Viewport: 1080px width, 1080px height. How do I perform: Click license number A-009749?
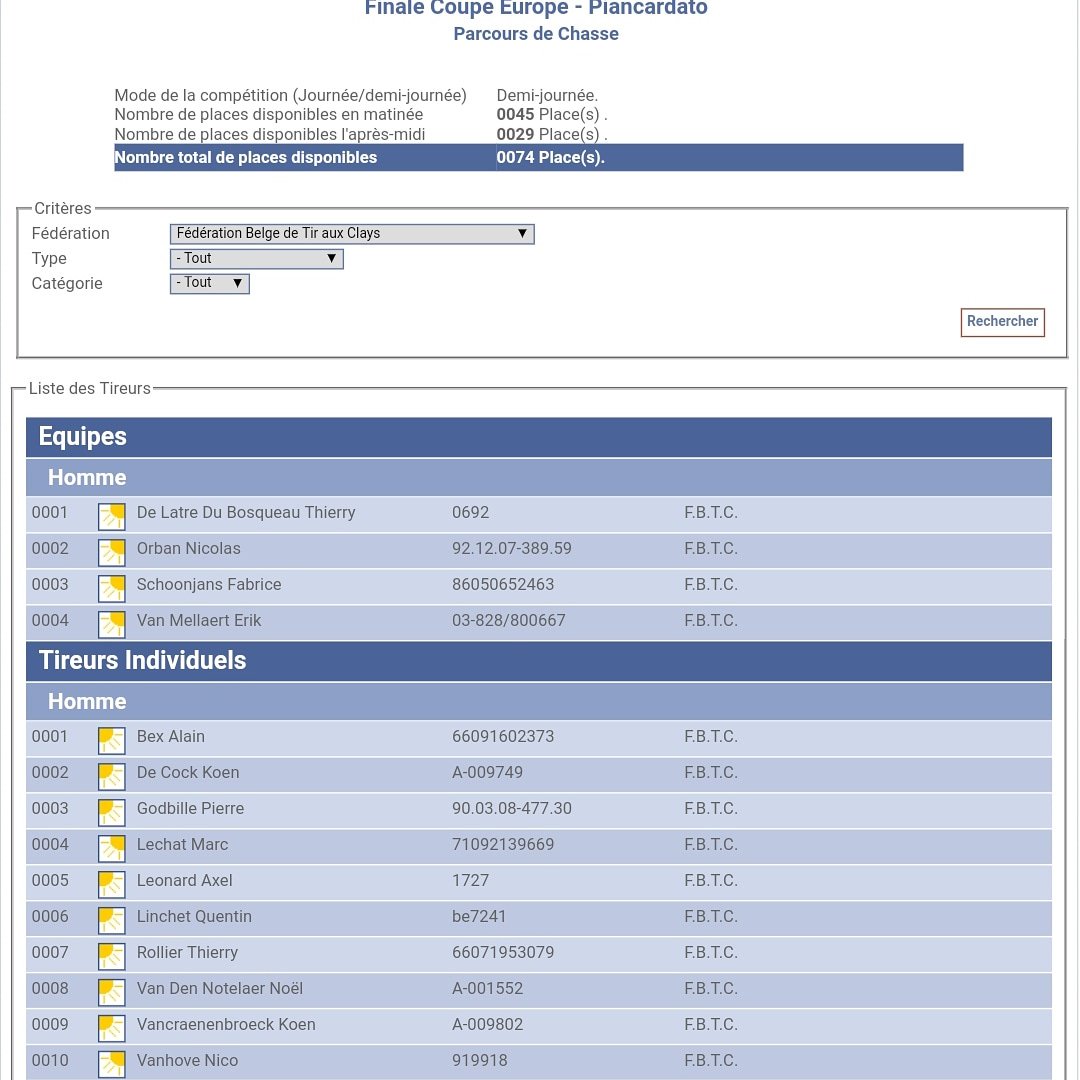487,772
